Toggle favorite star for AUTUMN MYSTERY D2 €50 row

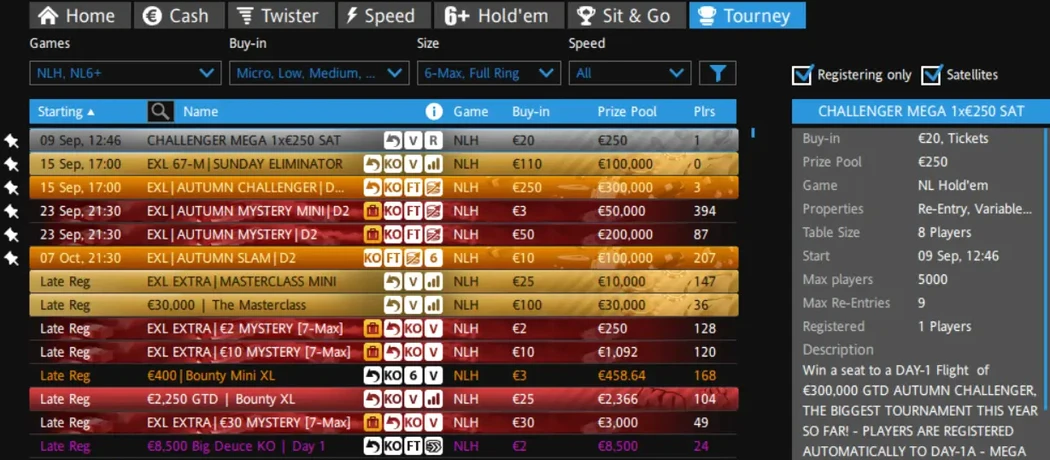[11, 234]
